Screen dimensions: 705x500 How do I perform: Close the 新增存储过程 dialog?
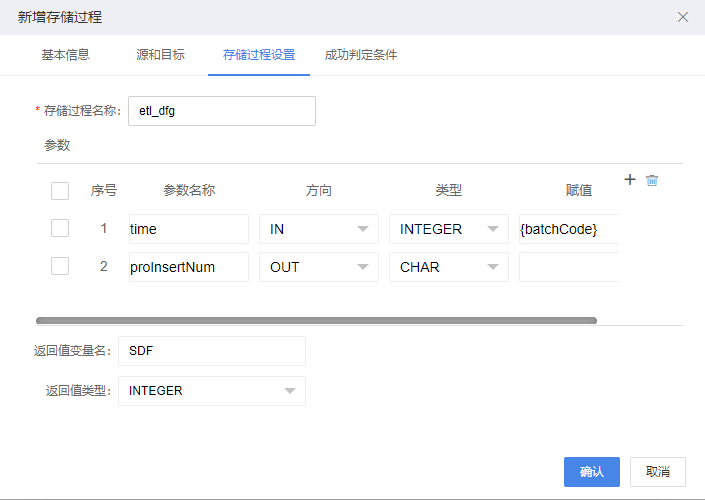(683, 17)
